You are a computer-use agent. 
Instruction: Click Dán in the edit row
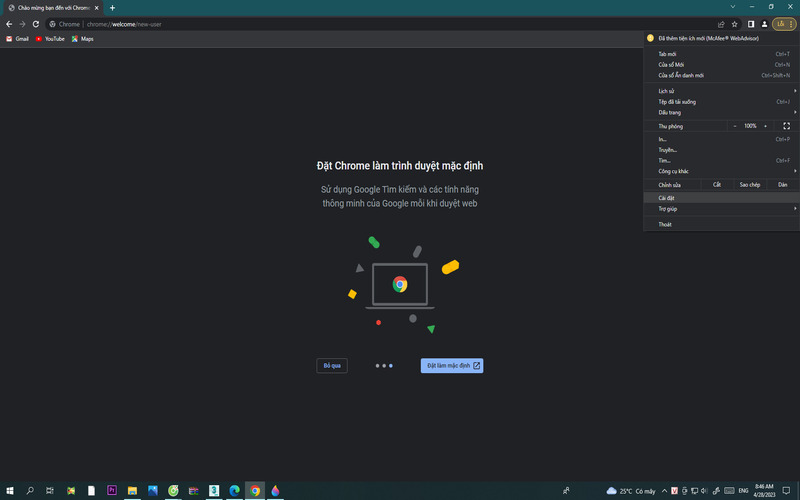pyautogui.click(x=783, y=185)
